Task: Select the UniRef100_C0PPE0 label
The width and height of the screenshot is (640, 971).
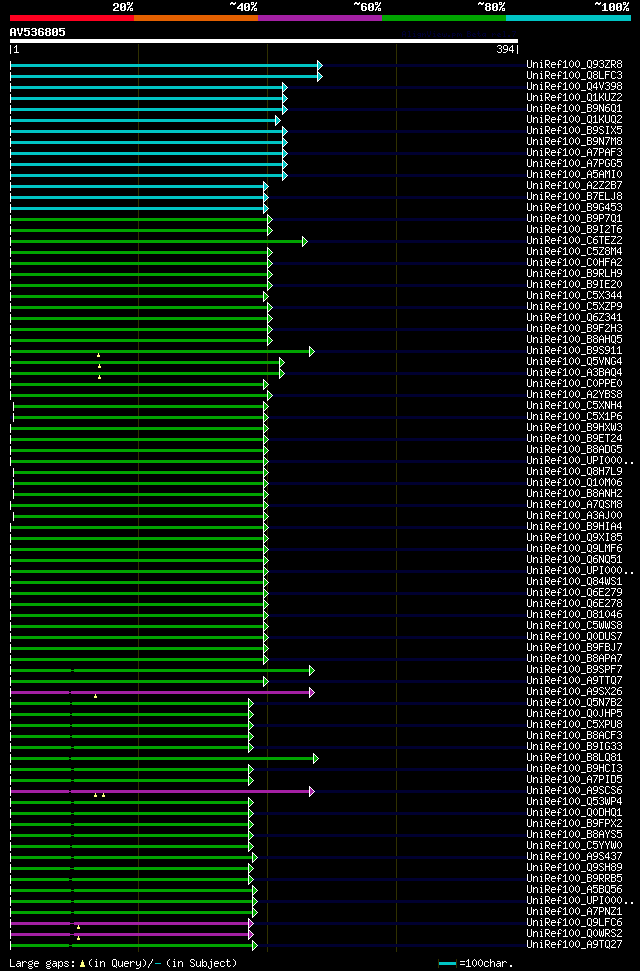Action: click(x=574, y=384)
